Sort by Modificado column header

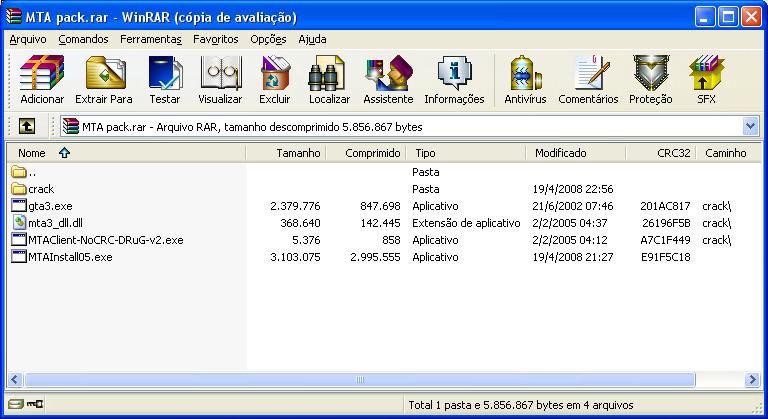[576, 153]
